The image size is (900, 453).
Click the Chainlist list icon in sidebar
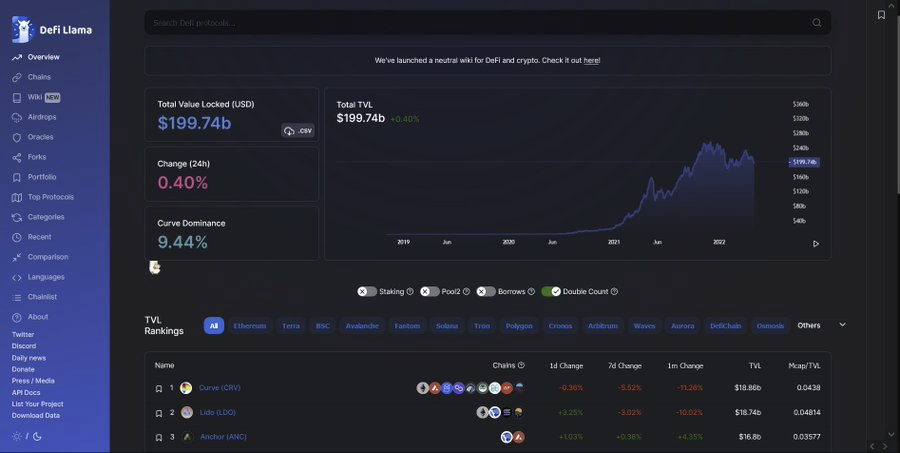coord(17,297)
